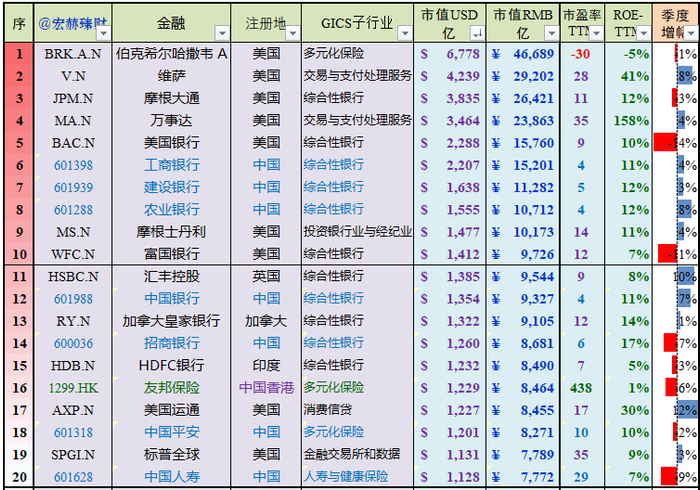
Task: Select ticker cell MS.N
Action: 73,233
